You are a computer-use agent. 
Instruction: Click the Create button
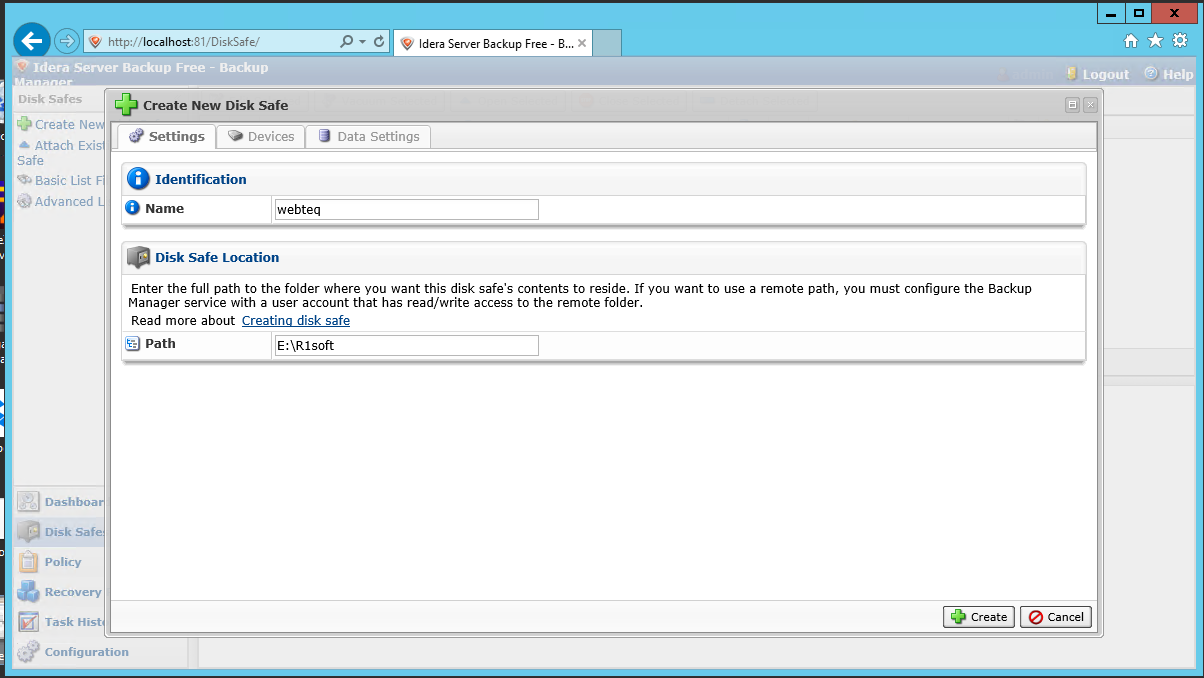click(x=978, y=617)
